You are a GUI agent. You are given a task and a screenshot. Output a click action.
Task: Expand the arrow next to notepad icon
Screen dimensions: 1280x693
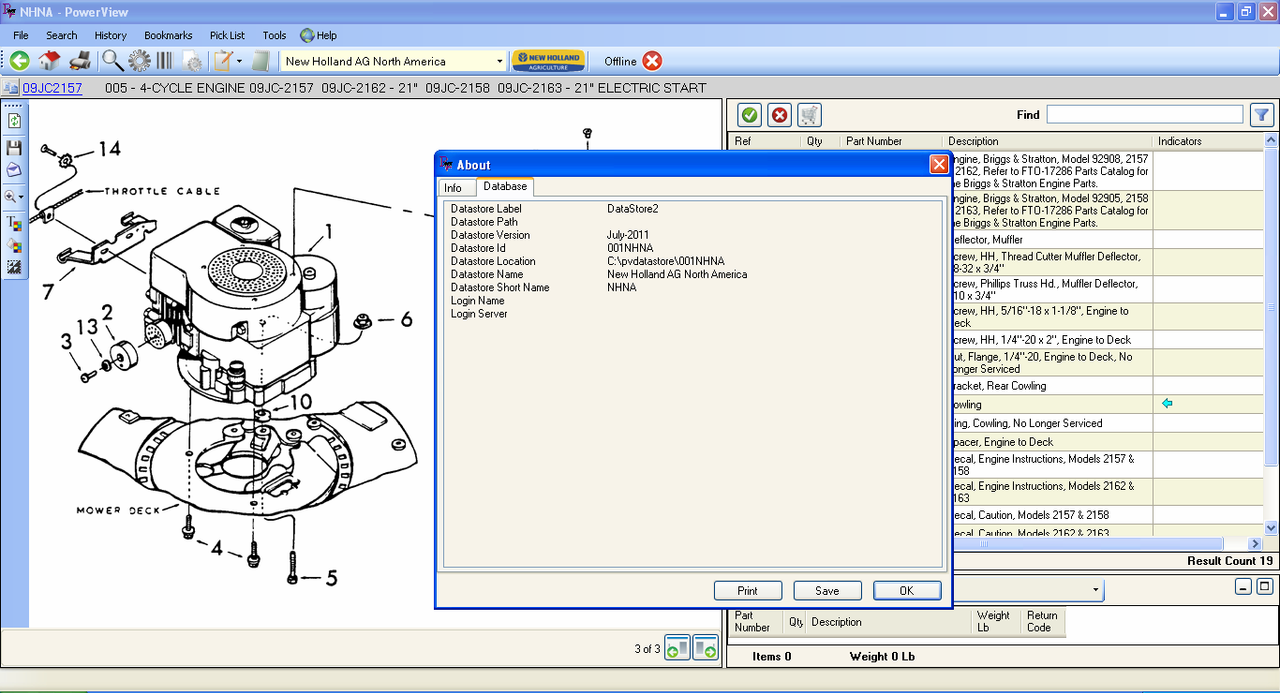[x=240, y=62]
